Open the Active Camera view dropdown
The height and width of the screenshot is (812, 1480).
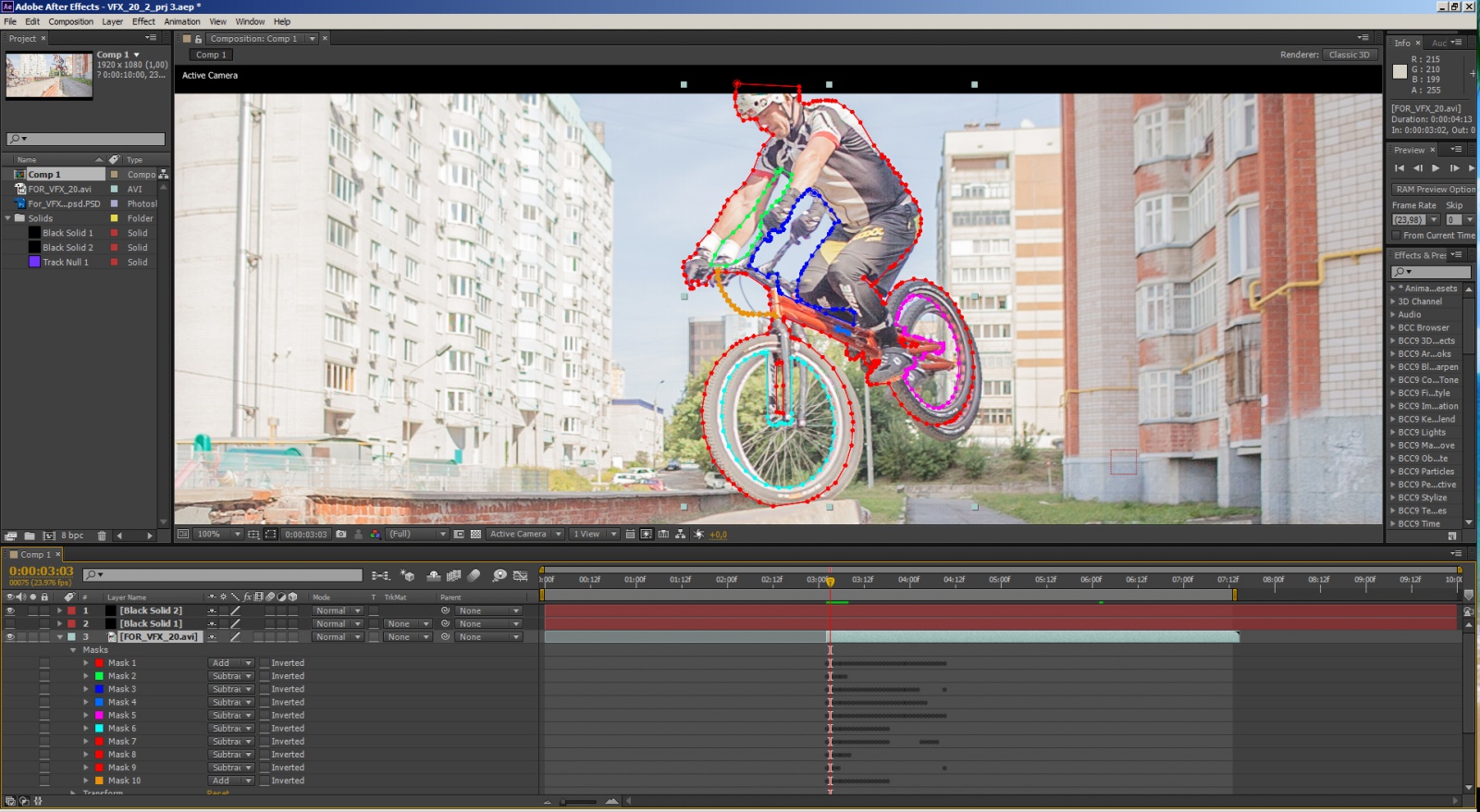point(524,535)
